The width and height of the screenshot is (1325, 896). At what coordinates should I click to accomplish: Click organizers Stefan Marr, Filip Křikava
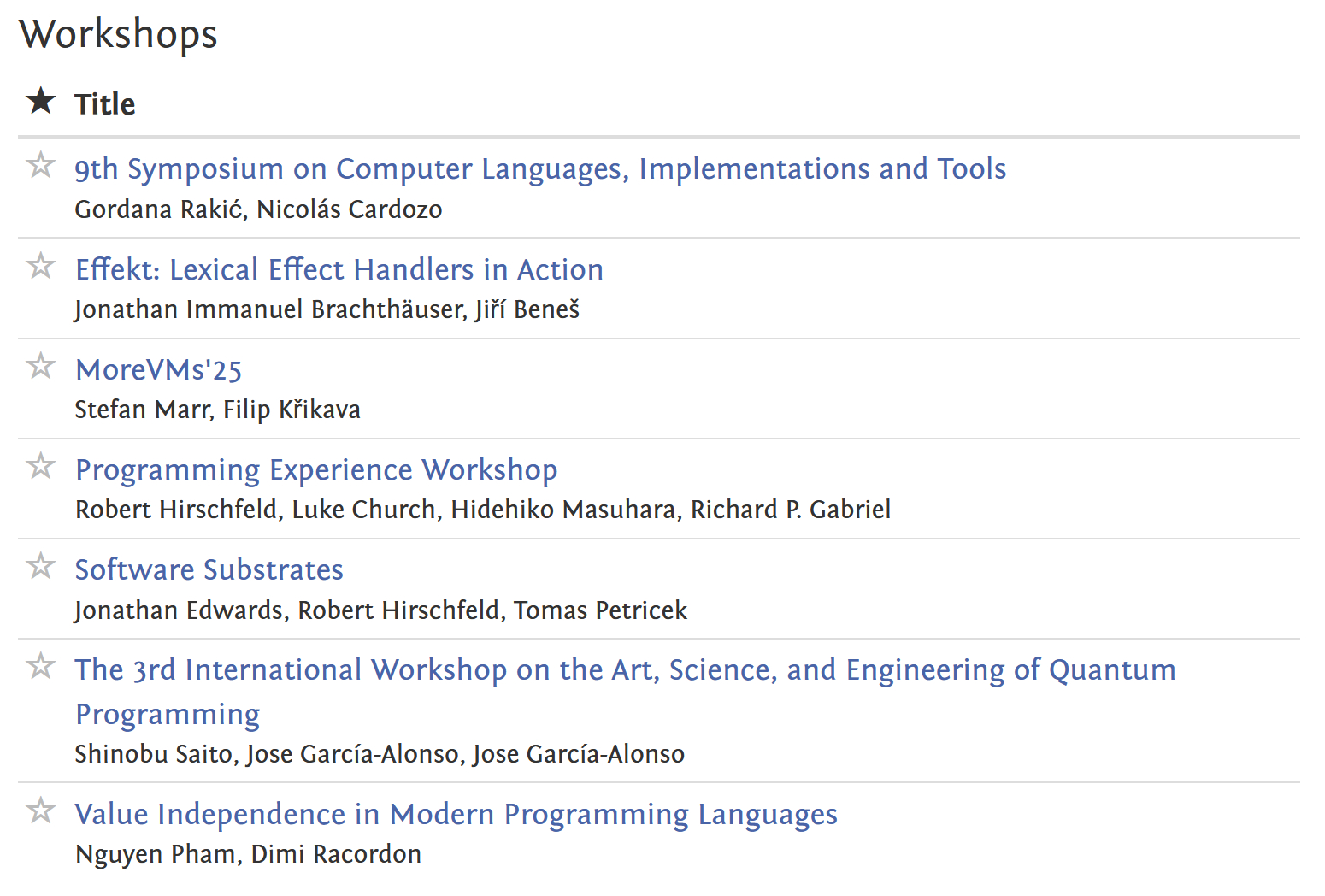click(x=217, y=410)
